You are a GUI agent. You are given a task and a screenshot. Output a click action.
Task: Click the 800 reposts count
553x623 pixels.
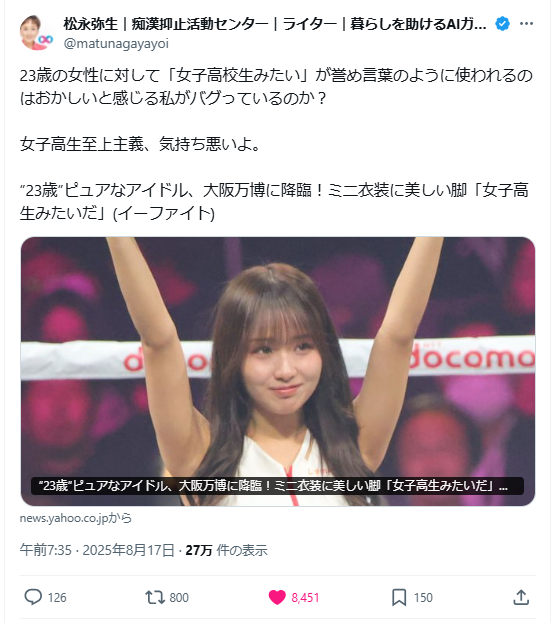coord(179,598)
